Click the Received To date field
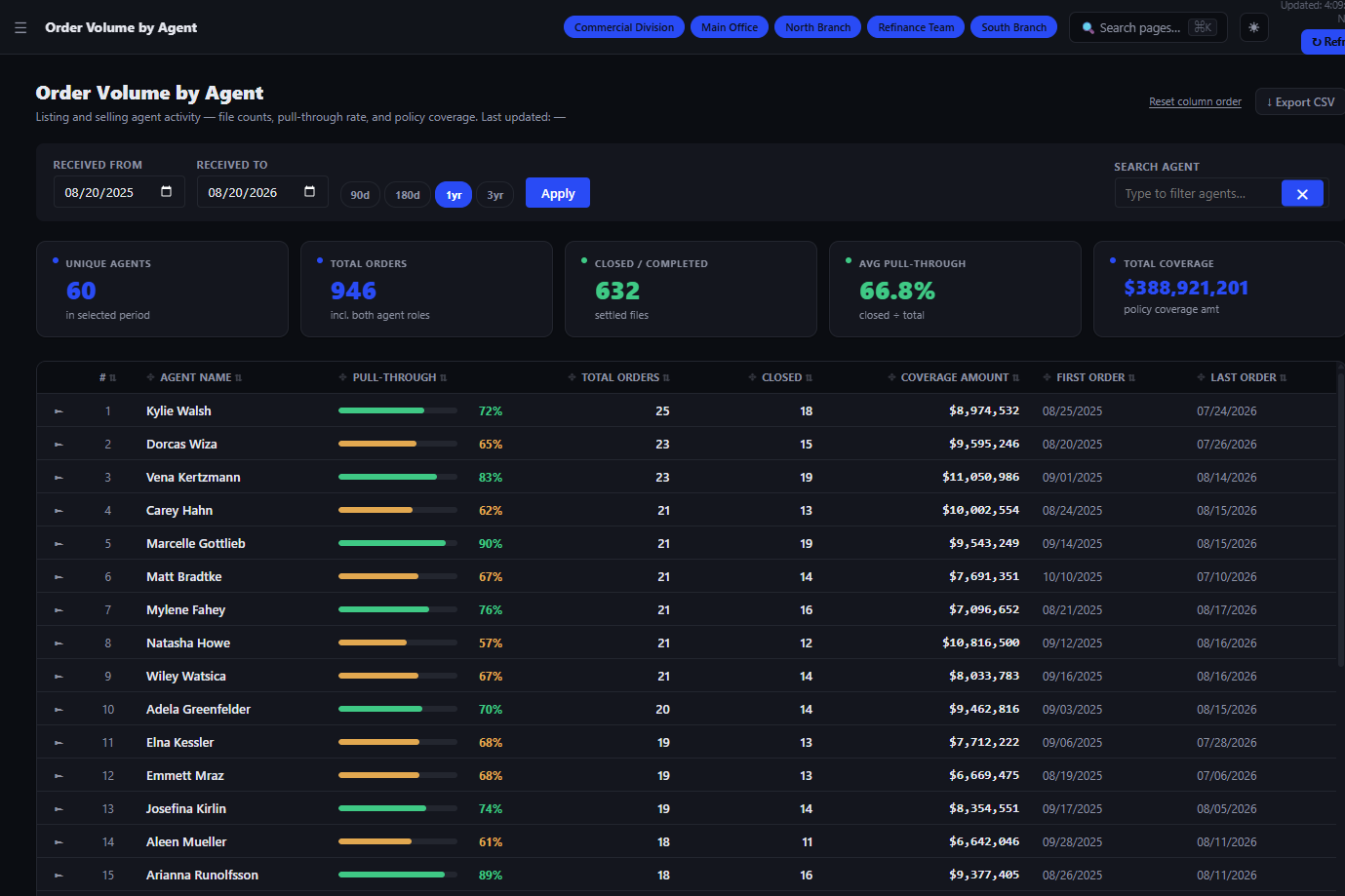This screenshot has height=896, width=1345. pyautogui.click(x=262, y=192)
